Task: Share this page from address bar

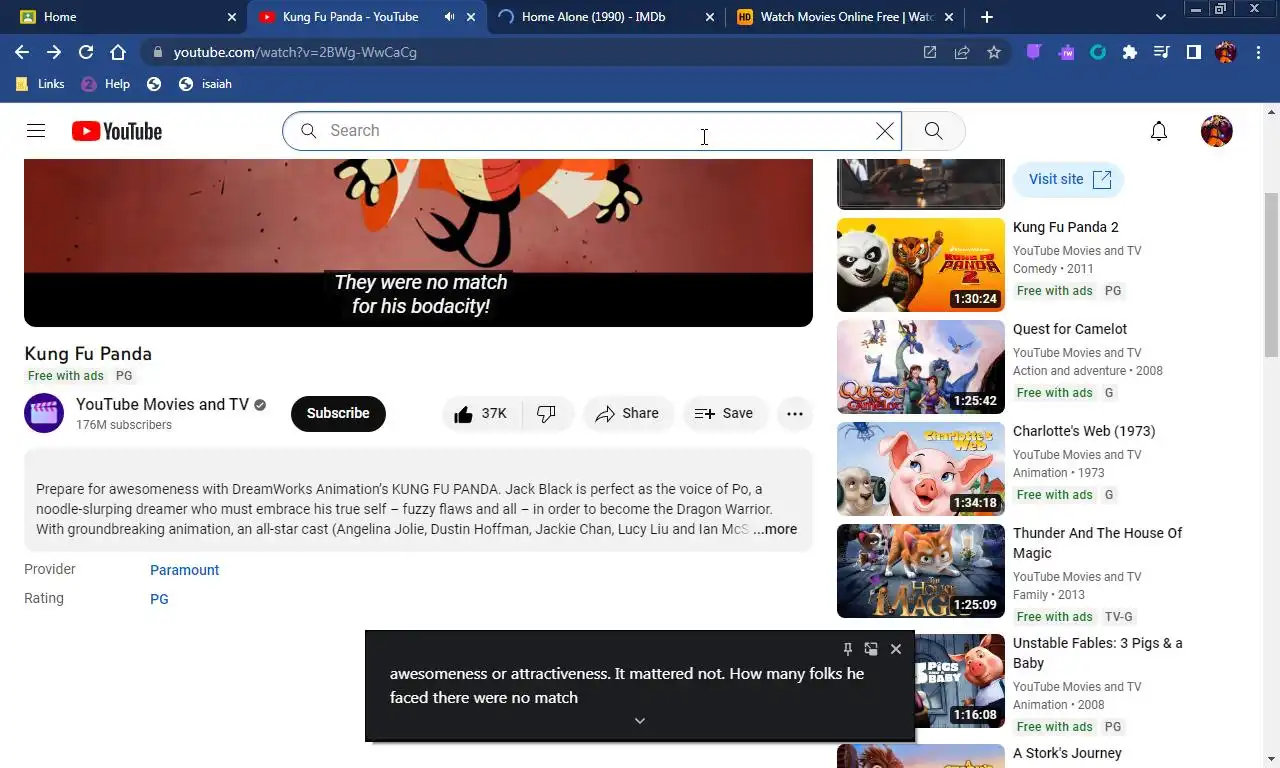Action: (x=962, y=52)
